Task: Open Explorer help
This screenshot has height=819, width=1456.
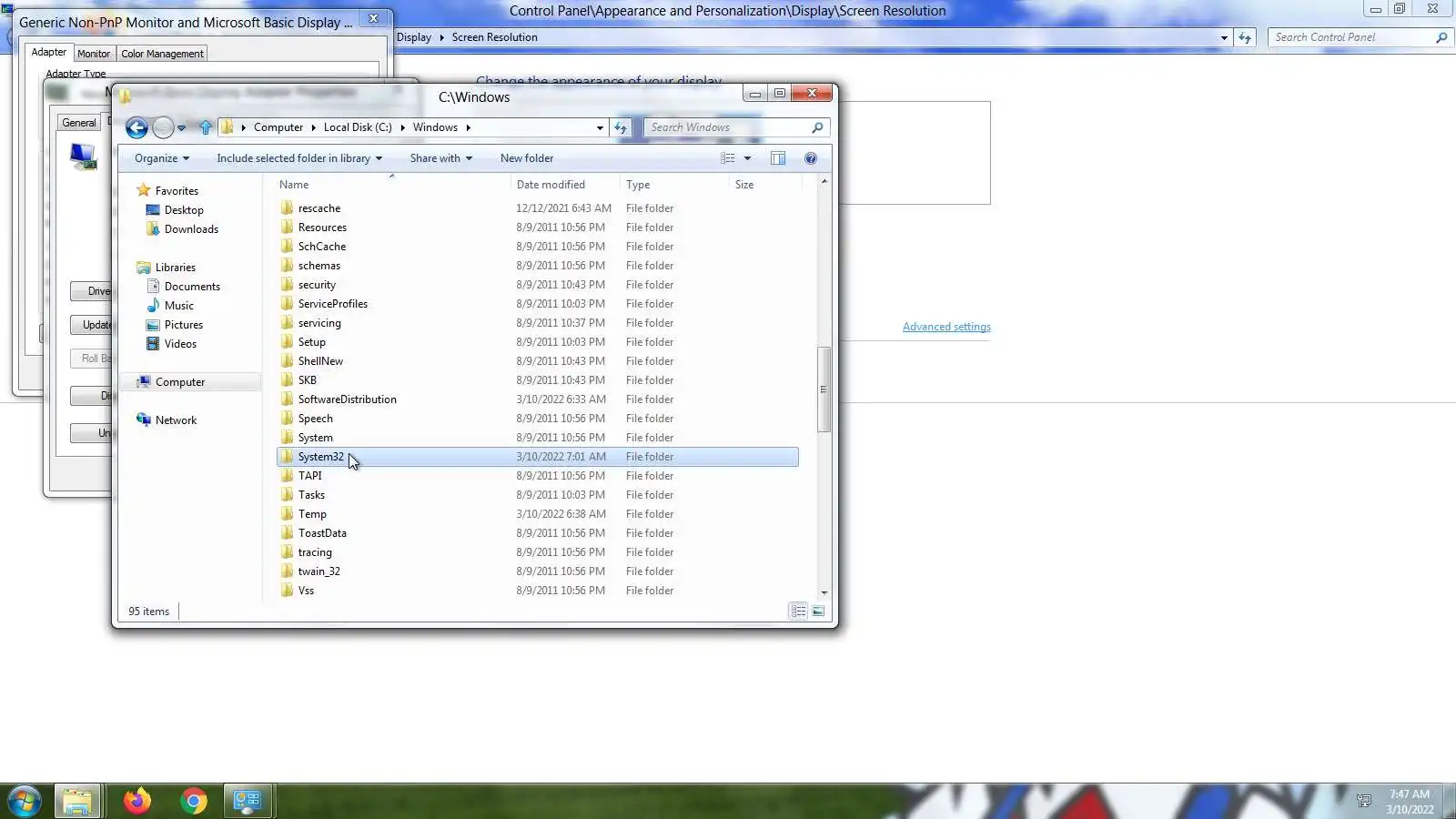Action: [x=811, y=158]
